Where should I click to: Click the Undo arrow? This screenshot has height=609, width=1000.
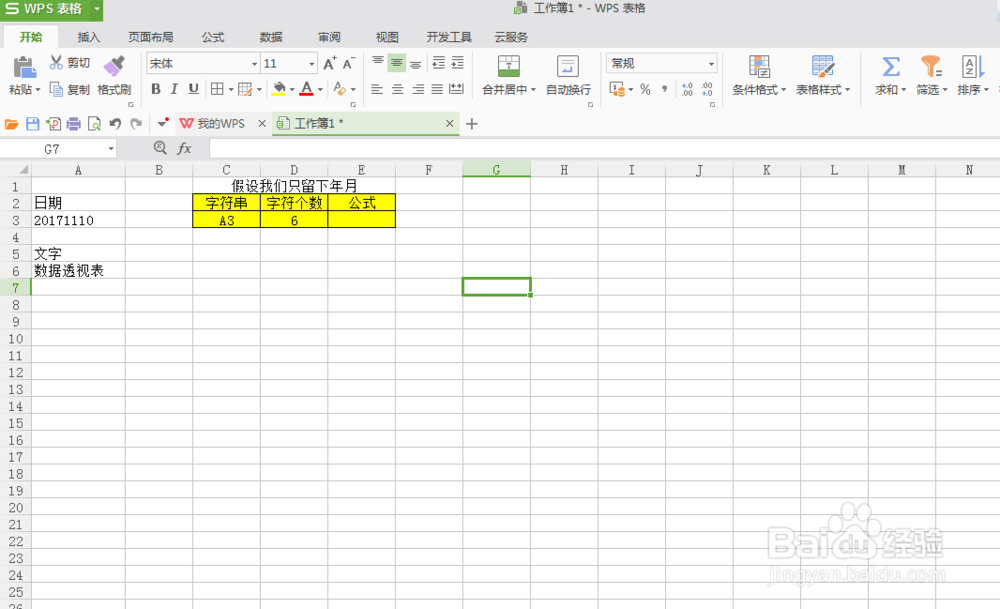tap(115, 124)
